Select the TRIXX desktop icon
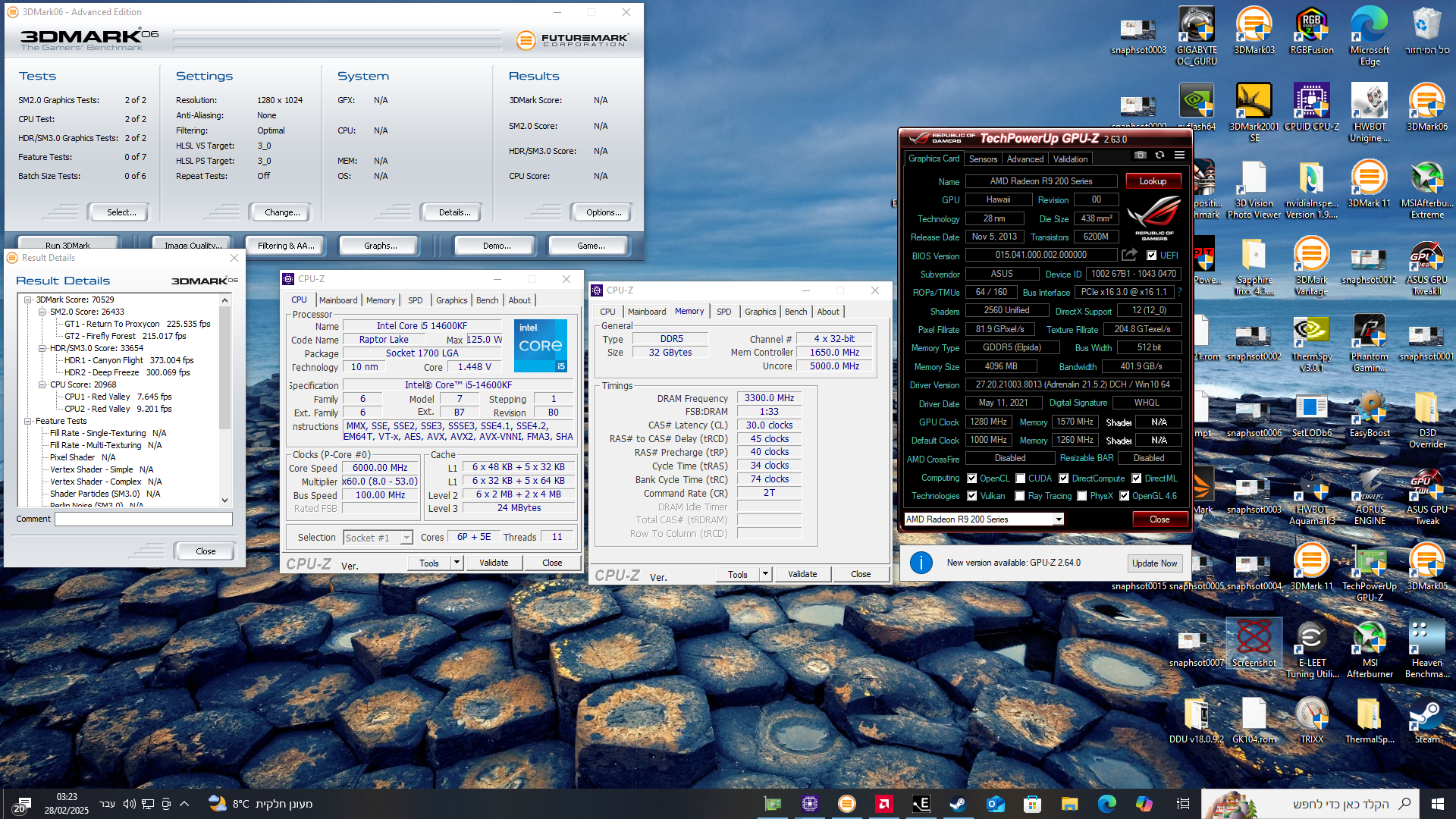 1312,720
